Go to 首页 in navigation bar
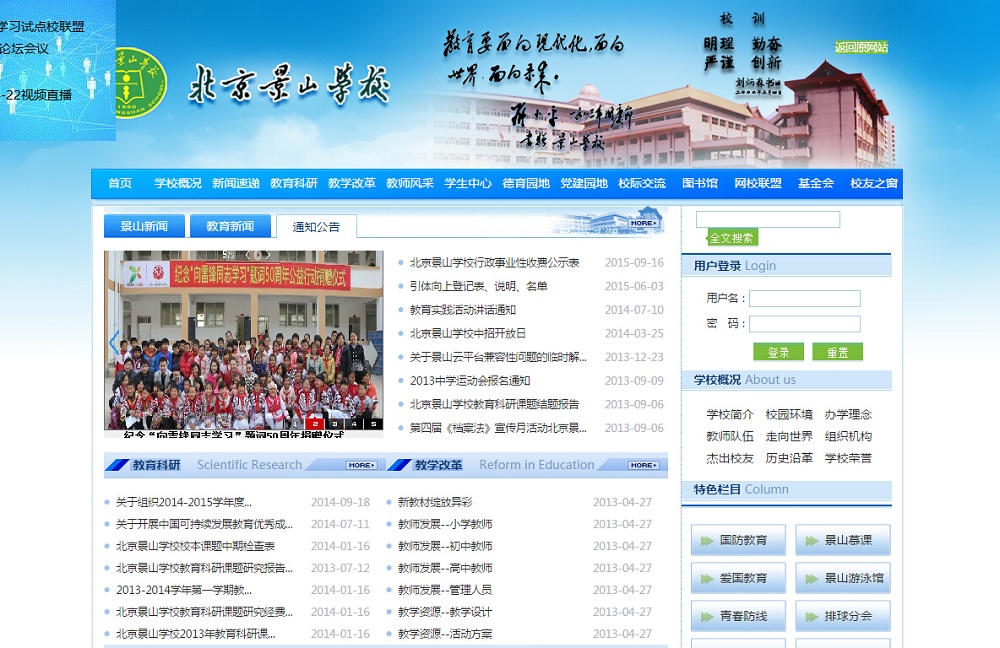 [120, 183]
